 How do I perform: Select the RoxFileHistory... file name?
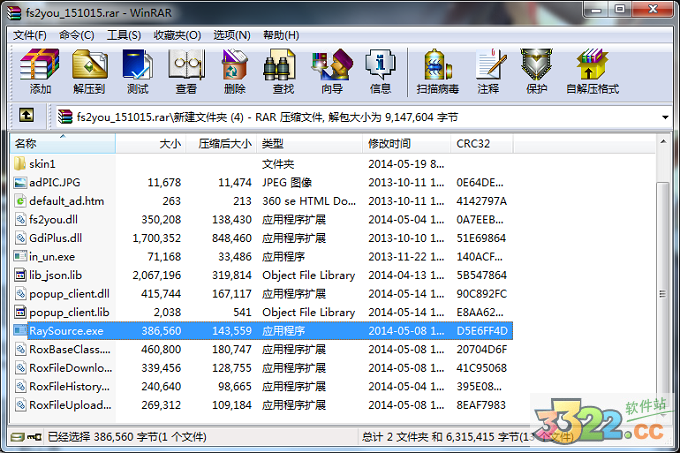[69, 386]
